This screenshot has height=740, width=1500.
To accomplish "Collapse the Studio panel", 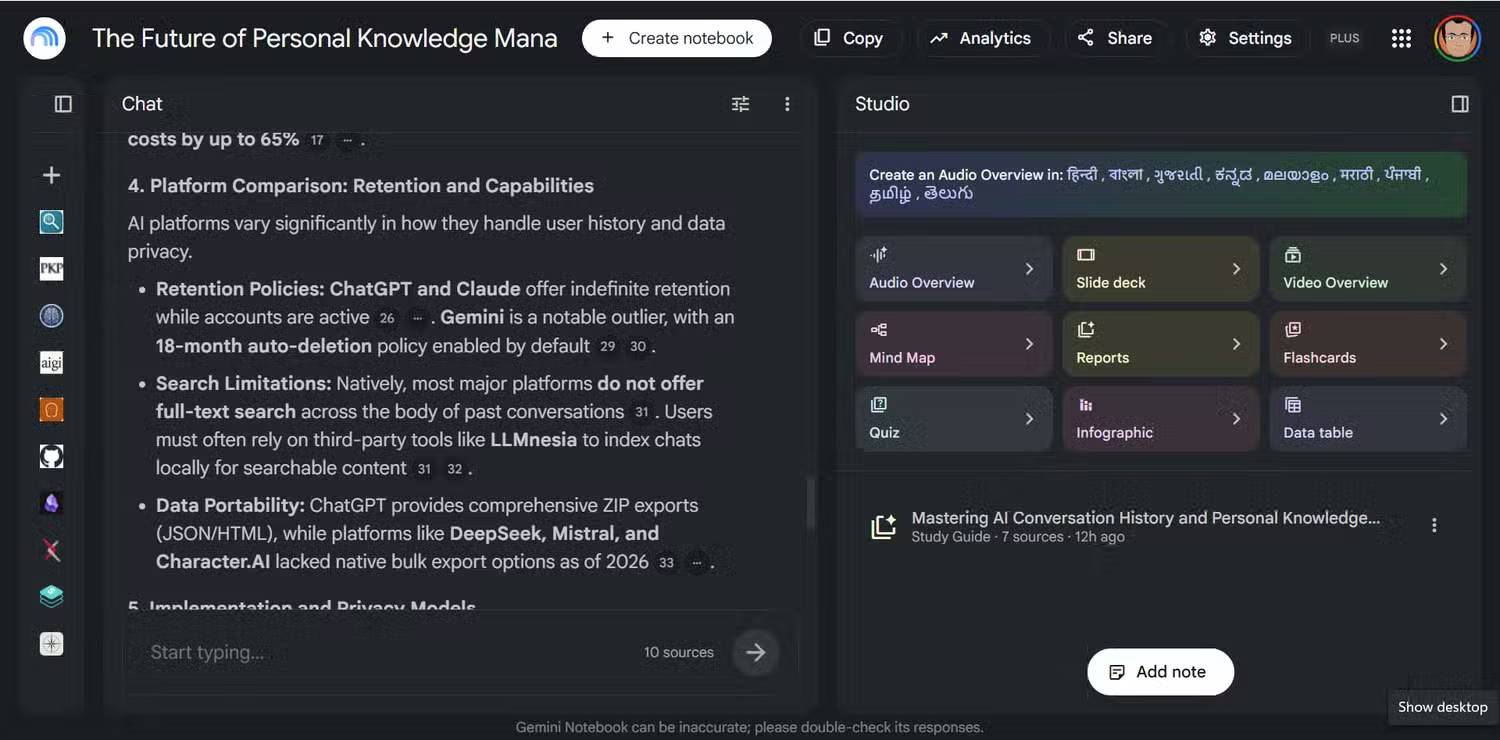I will pyautogui.click(x=1460, y=104).
